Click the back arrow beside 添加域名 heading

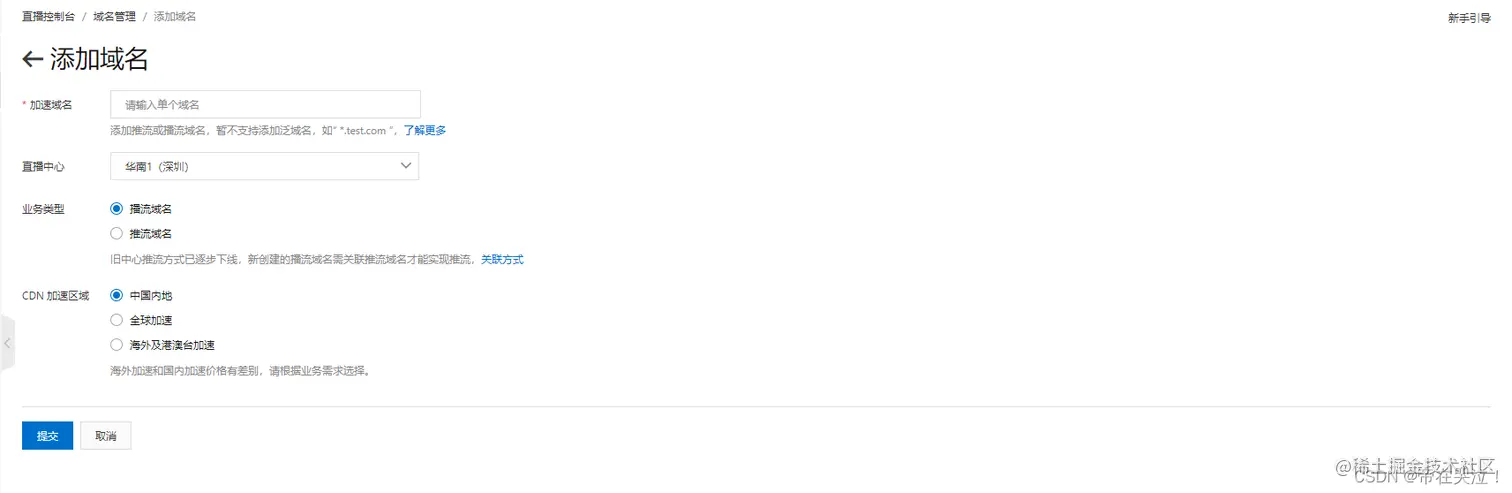pyautogui.click(x=32, y=60)
